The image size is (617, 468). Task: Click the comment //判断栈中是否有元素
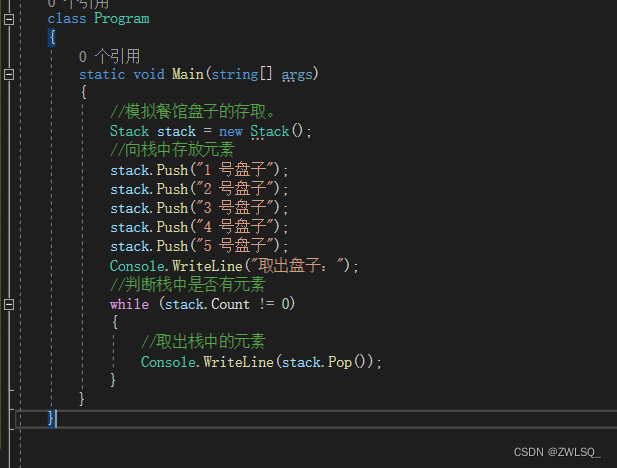click(188, 284)
